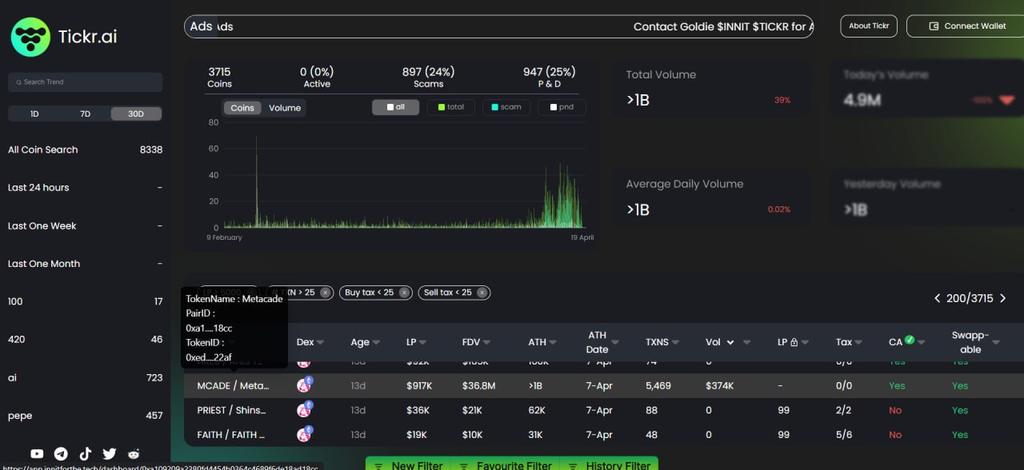Click the CA green verified check icon
Viewport: 1024px width, 470px height.
(x=910, y=340)
